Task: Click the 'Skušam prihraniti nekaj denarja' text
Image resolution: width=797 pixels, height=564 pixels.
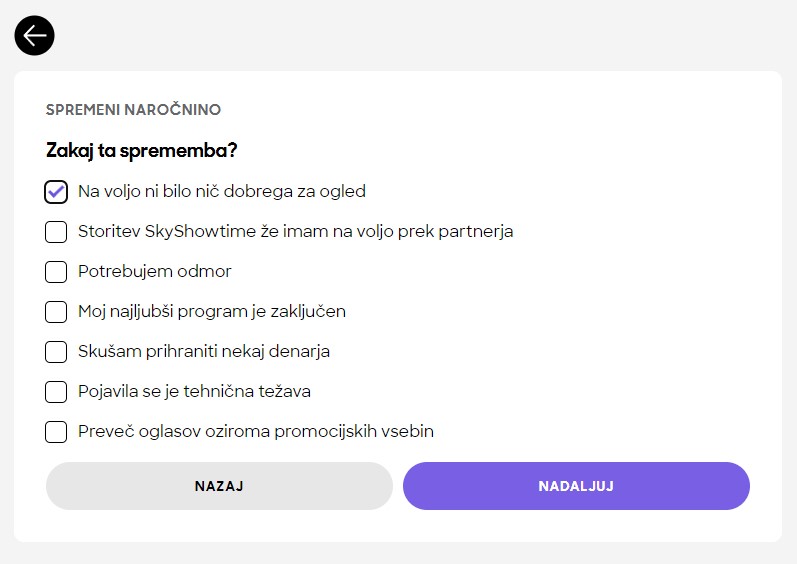Action: point(204,351)
